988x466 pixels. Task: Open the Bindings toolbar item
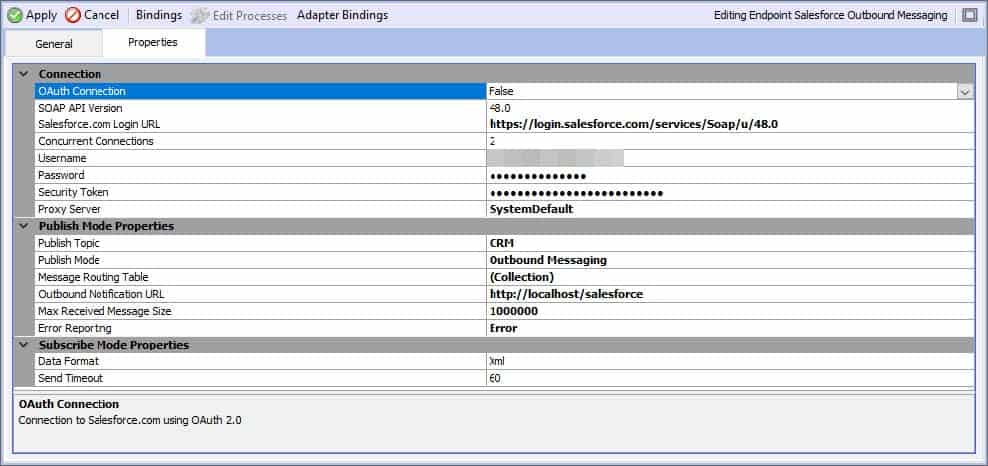point(159,15)
